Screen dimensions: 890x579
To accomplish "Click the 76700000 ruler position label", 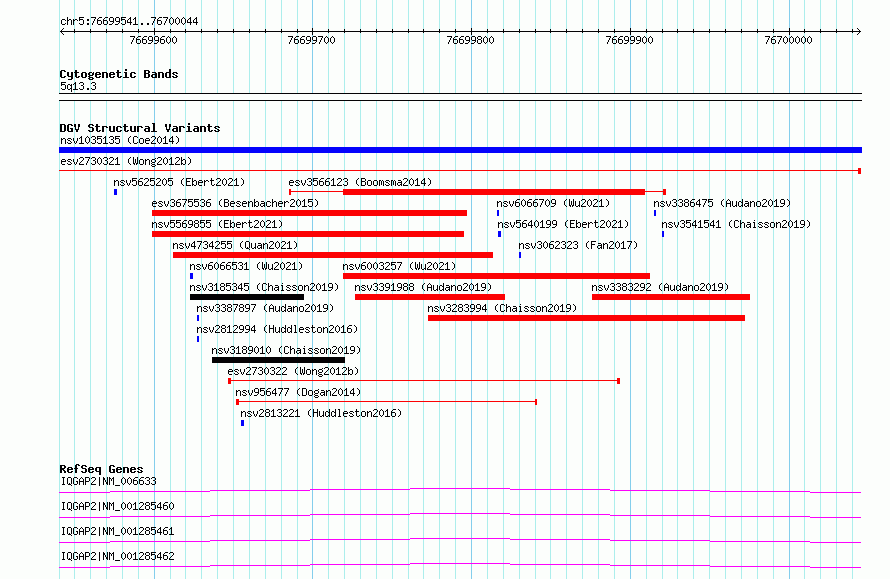I will [788, 40].
